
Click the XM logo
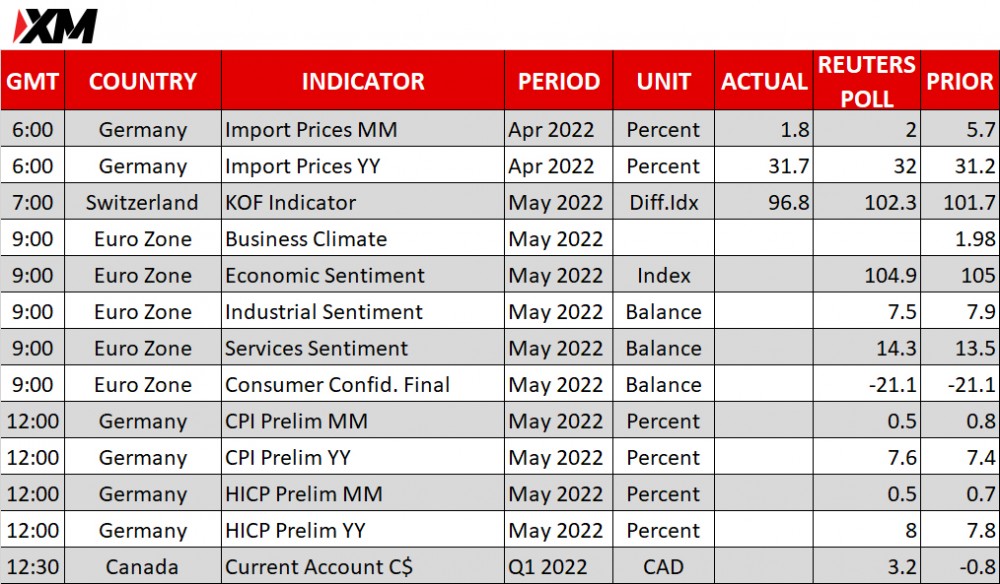pyautogui.click(x=55, y=26)
